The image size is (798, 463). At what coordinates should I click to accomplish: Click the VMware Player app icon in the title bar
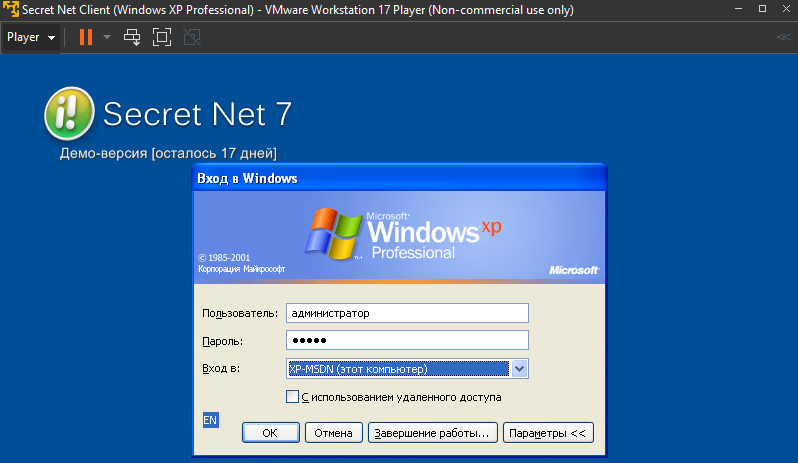(11, 10)
